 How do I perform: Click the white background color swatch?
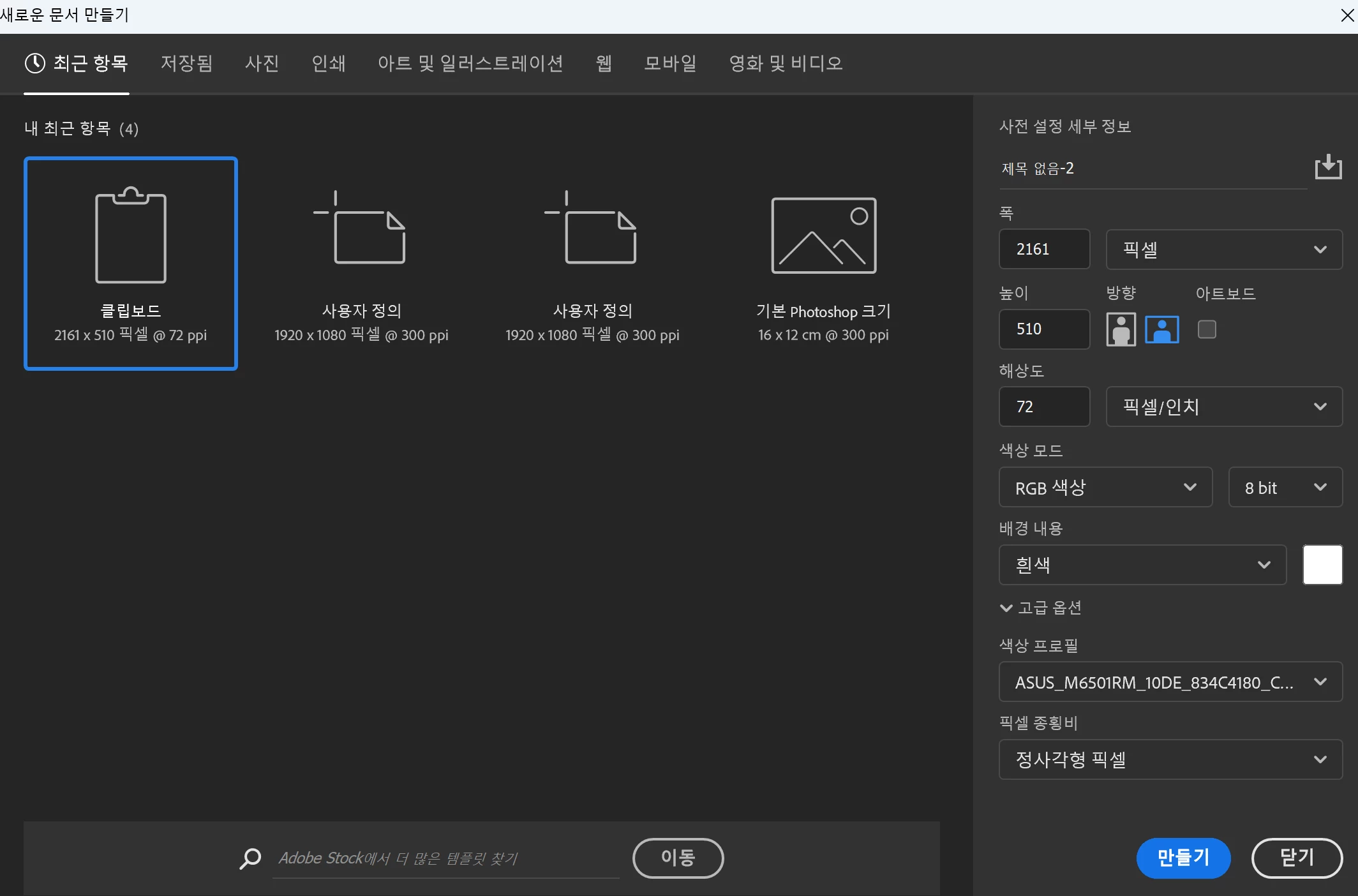pos(1322,565)
